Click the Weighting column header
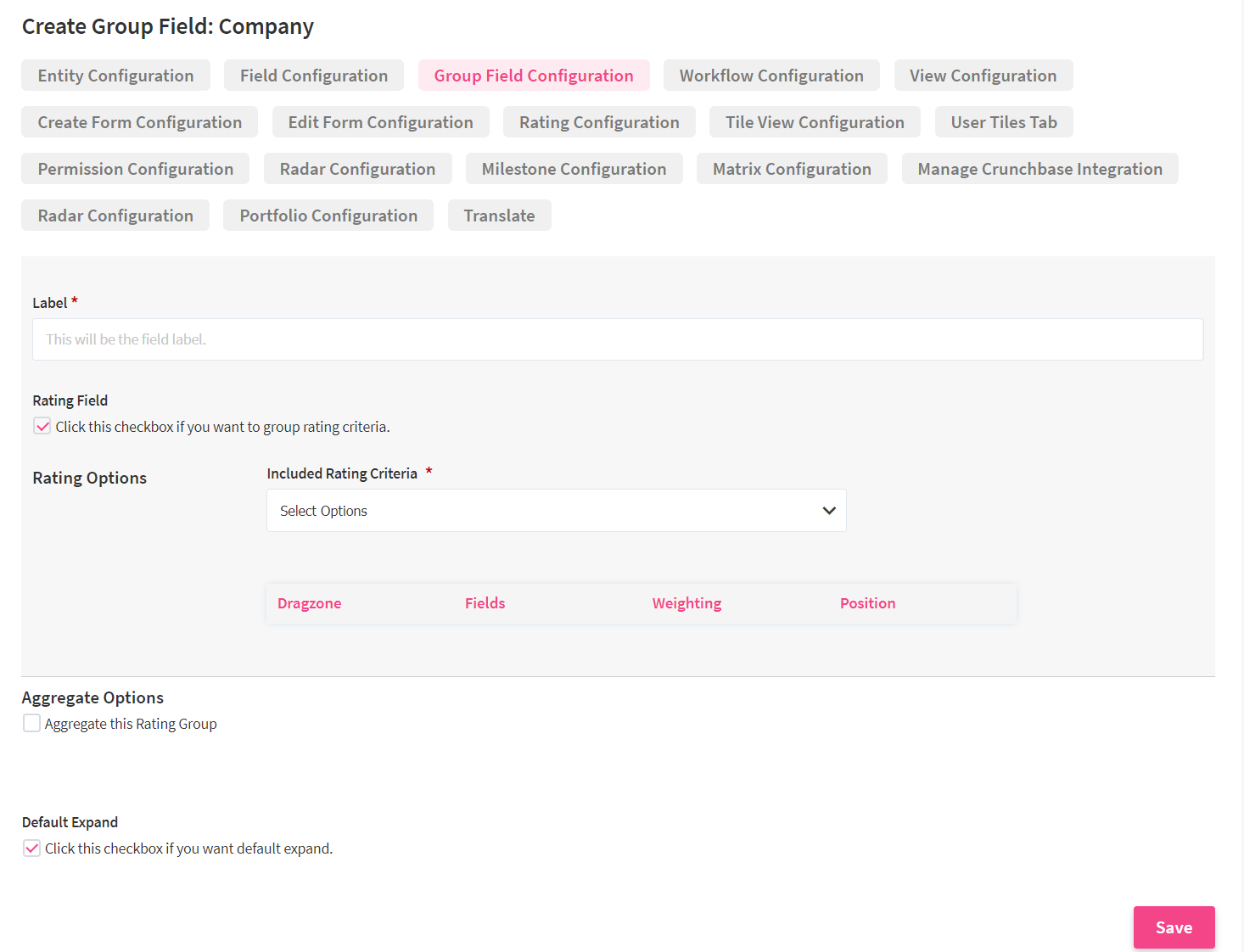The image size is (1244, 952). pos(686,603)
